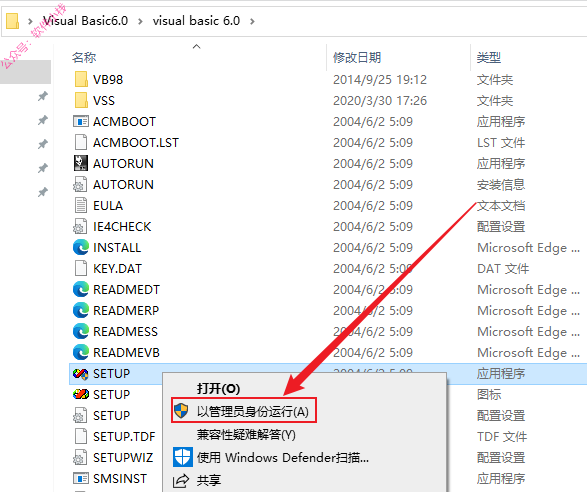The width and height of the screenshot is (587, 492).
Task: Click the VB98 folder icon
Action: coord(81,79)
